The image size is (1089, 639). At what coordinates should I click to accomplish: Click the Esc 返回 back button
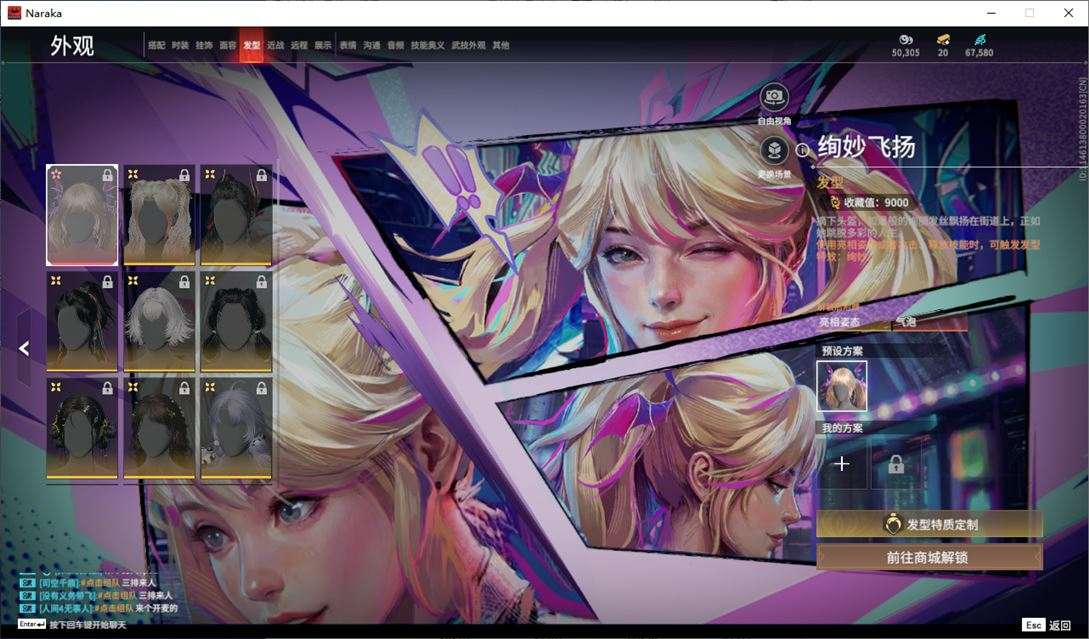pyautogui.click(x=1048, y=625)
